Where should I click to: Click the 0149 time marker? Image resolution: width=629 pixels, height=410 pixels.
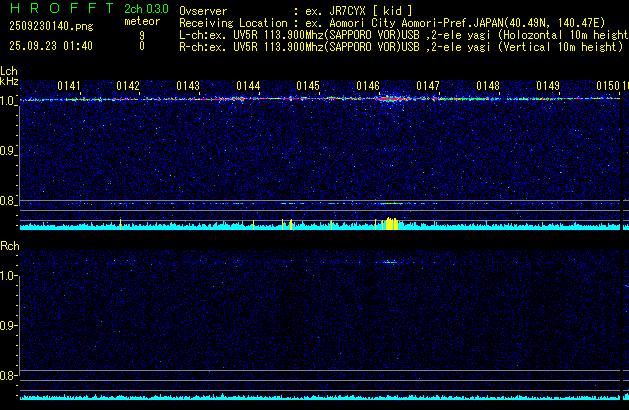pos(548,87)
